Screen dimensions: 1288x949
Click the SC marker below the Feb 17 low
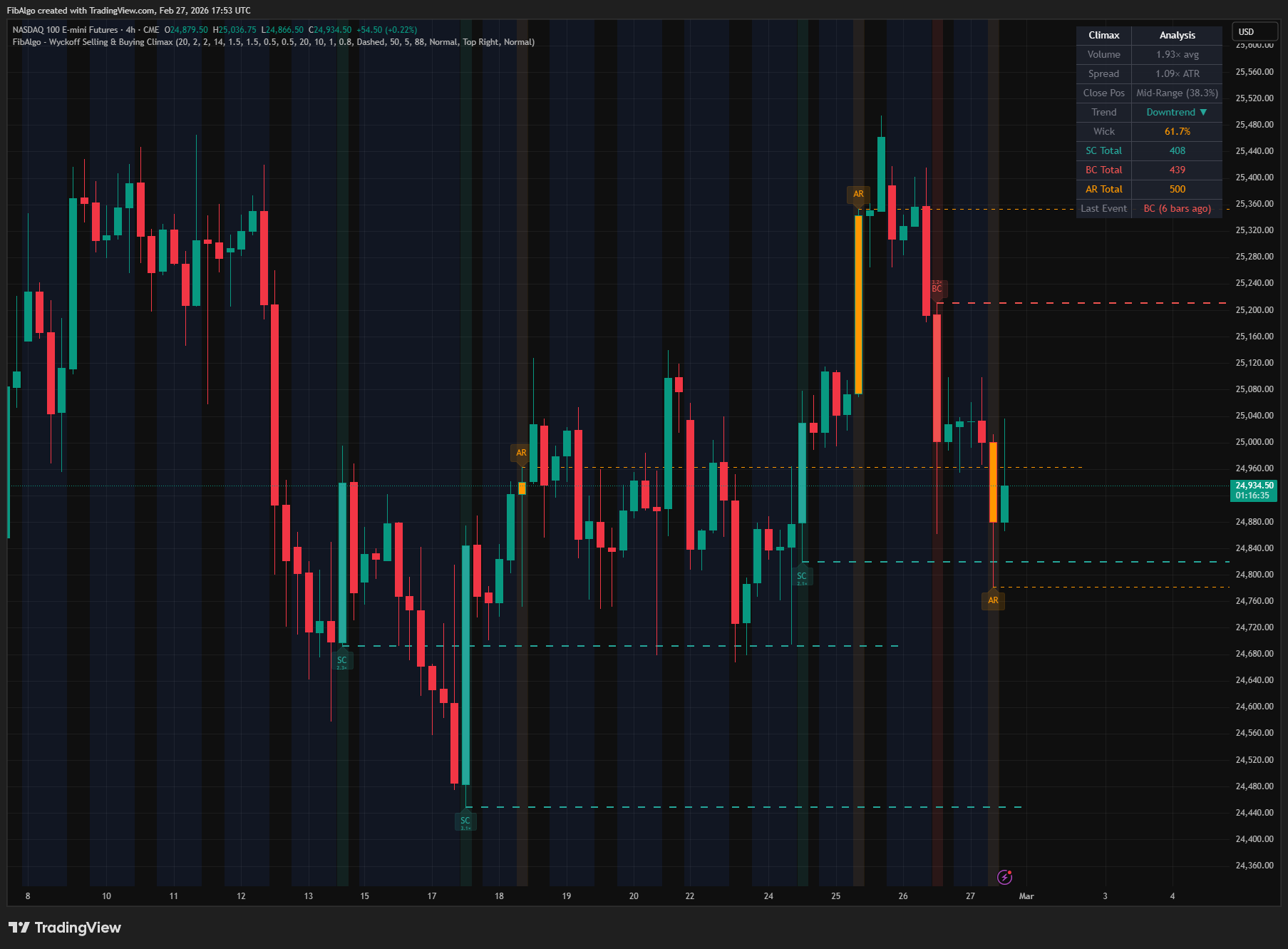[465, 821]
